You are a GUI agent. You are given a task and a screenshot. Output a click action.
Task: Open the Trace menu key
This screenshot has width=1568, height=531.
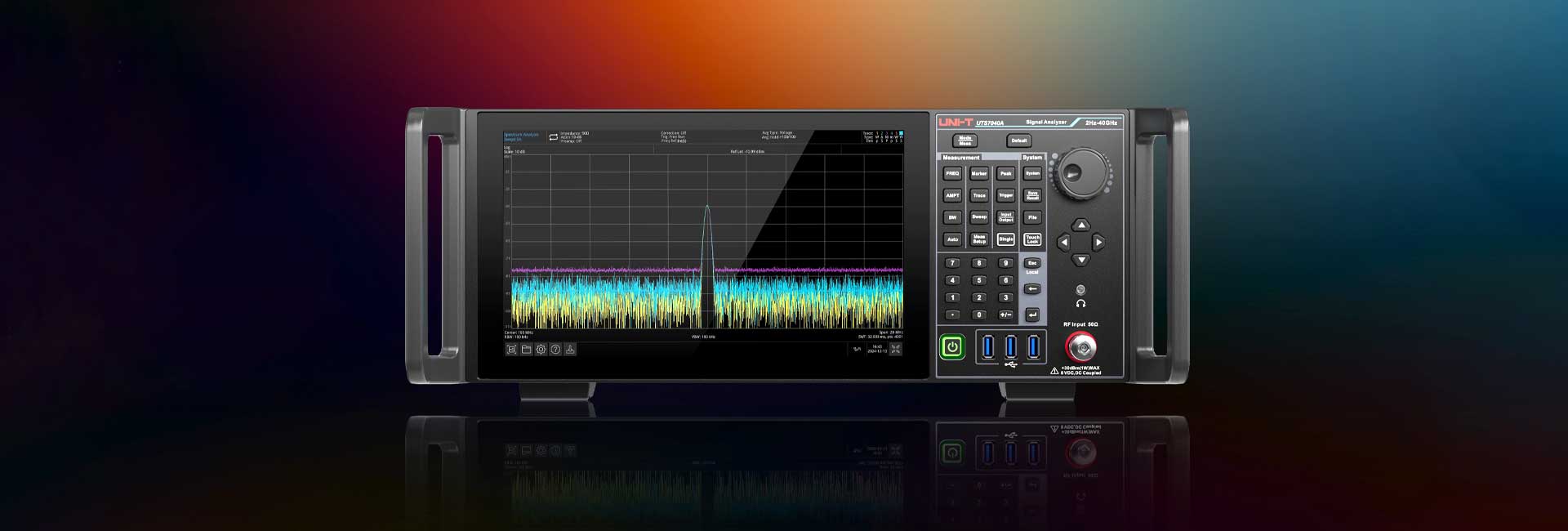pos(979,195)
